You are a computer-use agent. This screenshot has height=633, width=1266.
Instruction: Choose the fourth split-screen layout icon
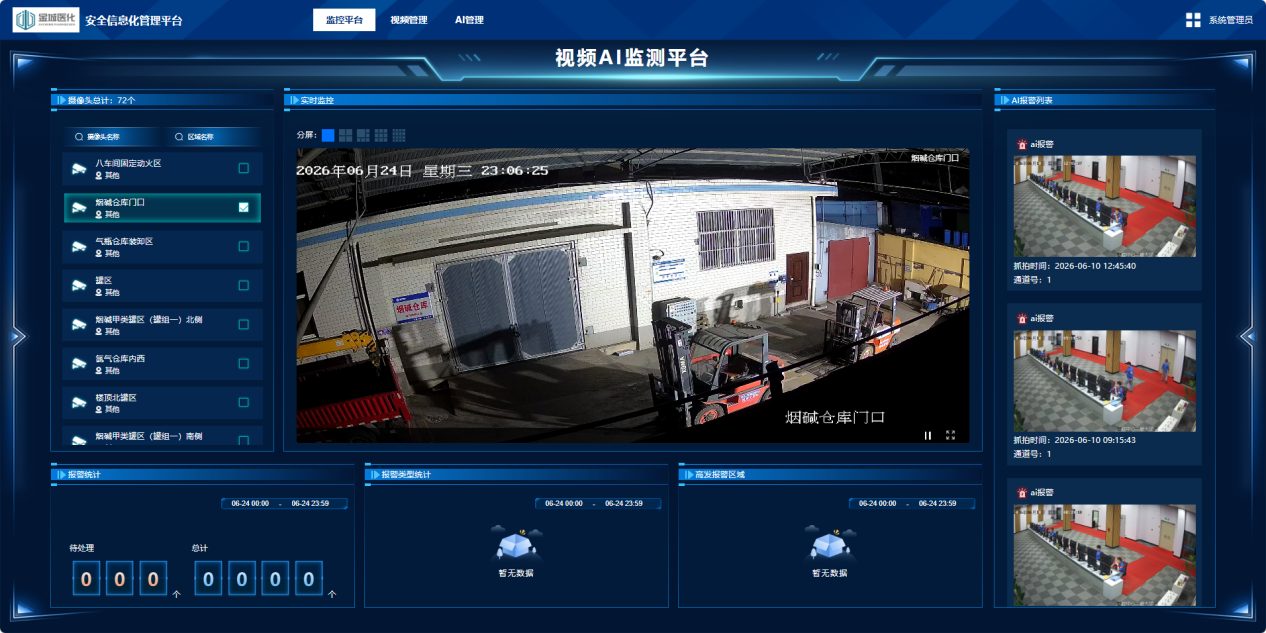click(x=381, y=135)
